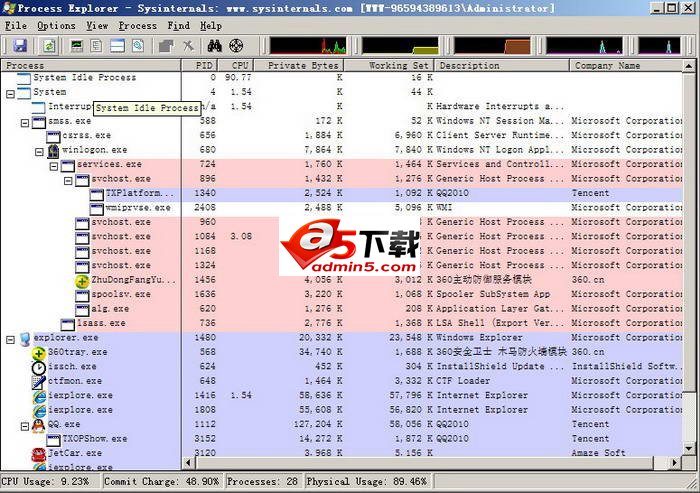This screenshot has width=700, height=493.
Task: Click the crosshair Find Window's Process icon
Action: [236, 46]
